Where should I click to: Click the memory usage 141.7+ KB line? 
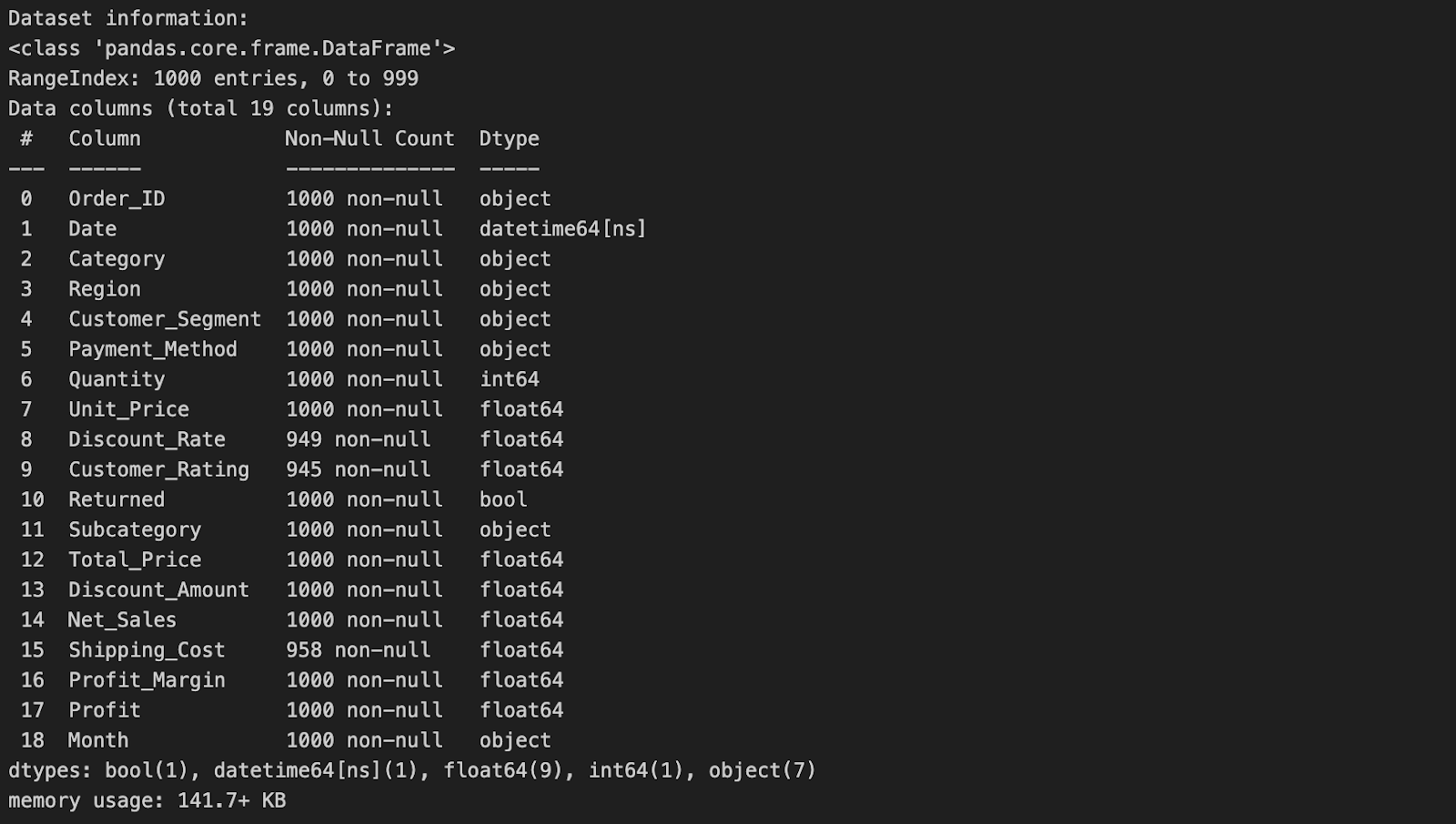147,800
